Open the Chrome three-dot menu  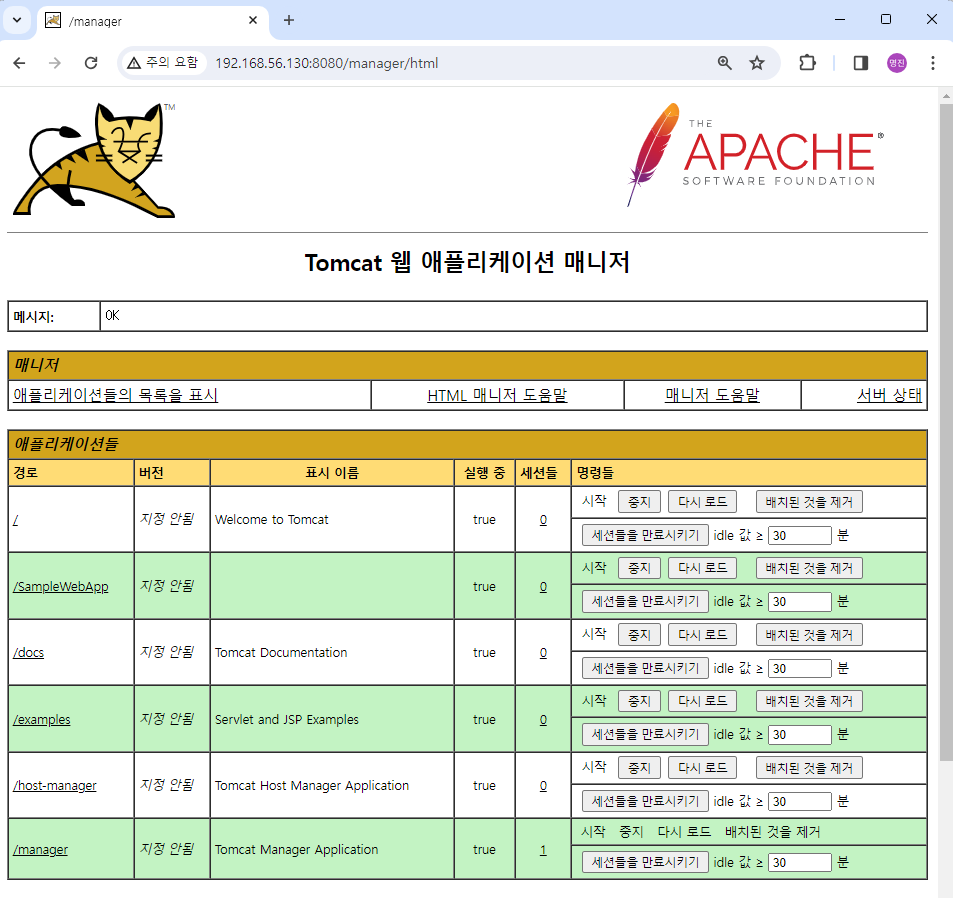click(933, 63)
